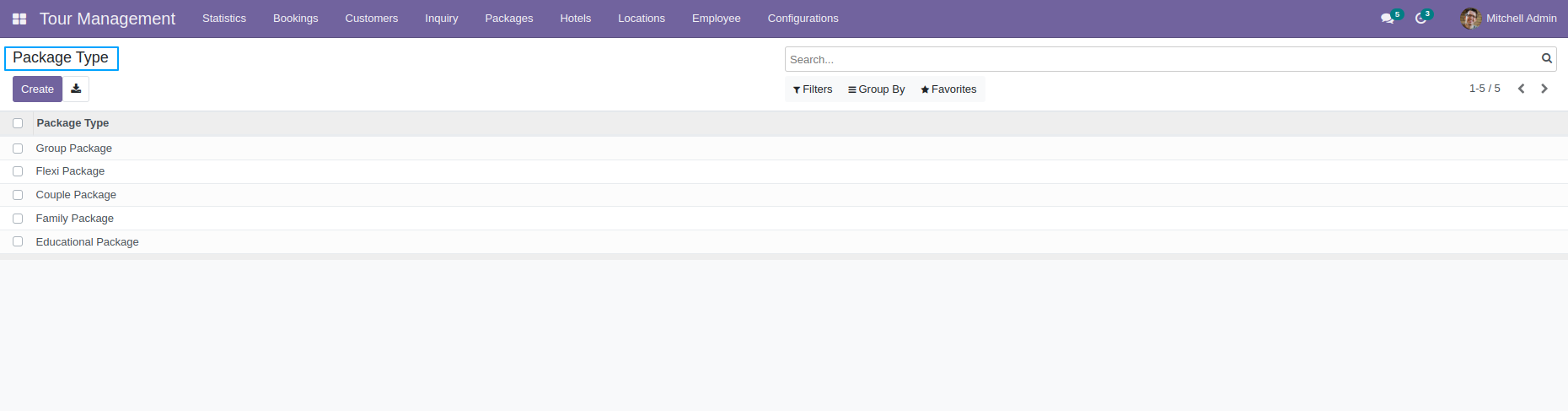Screen dimensions: 1568x411
Task: Check the Couple Package row checkbox
Action: 18,195
